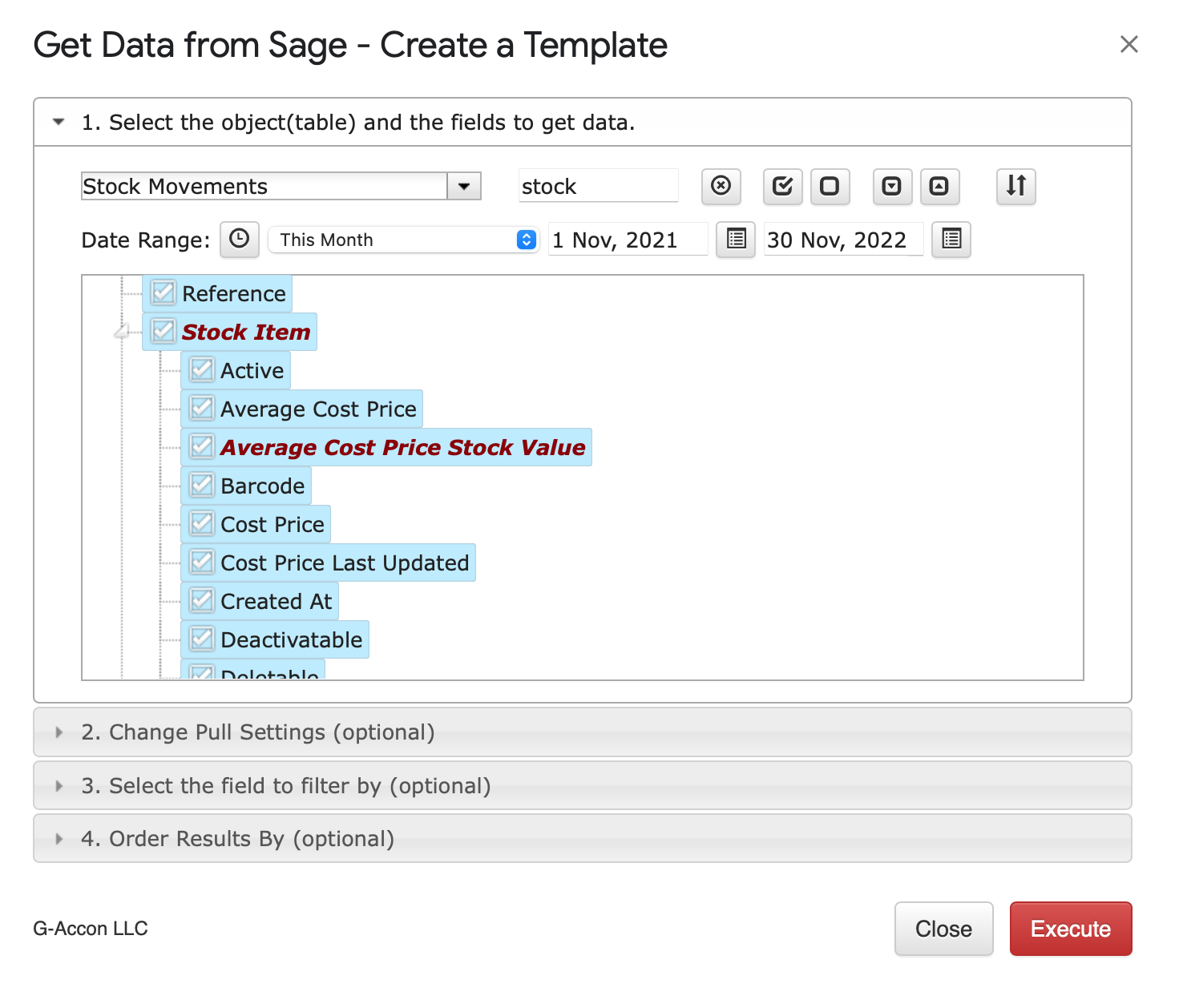This screenshot has height=1008, width=1183.
Task: Open the start date calendar picker
Action: (735, 240)
